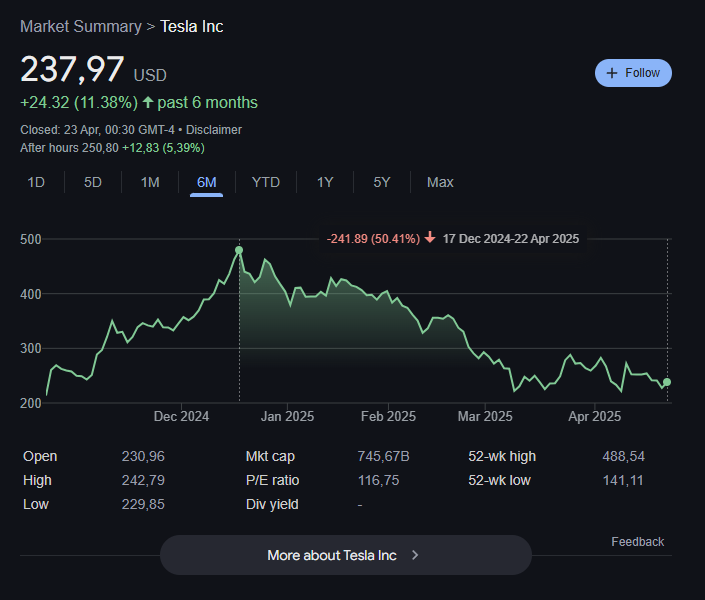Click the Mkt cap value 745,67B
This screenshot has width=705, height=600.
[384, 456]
